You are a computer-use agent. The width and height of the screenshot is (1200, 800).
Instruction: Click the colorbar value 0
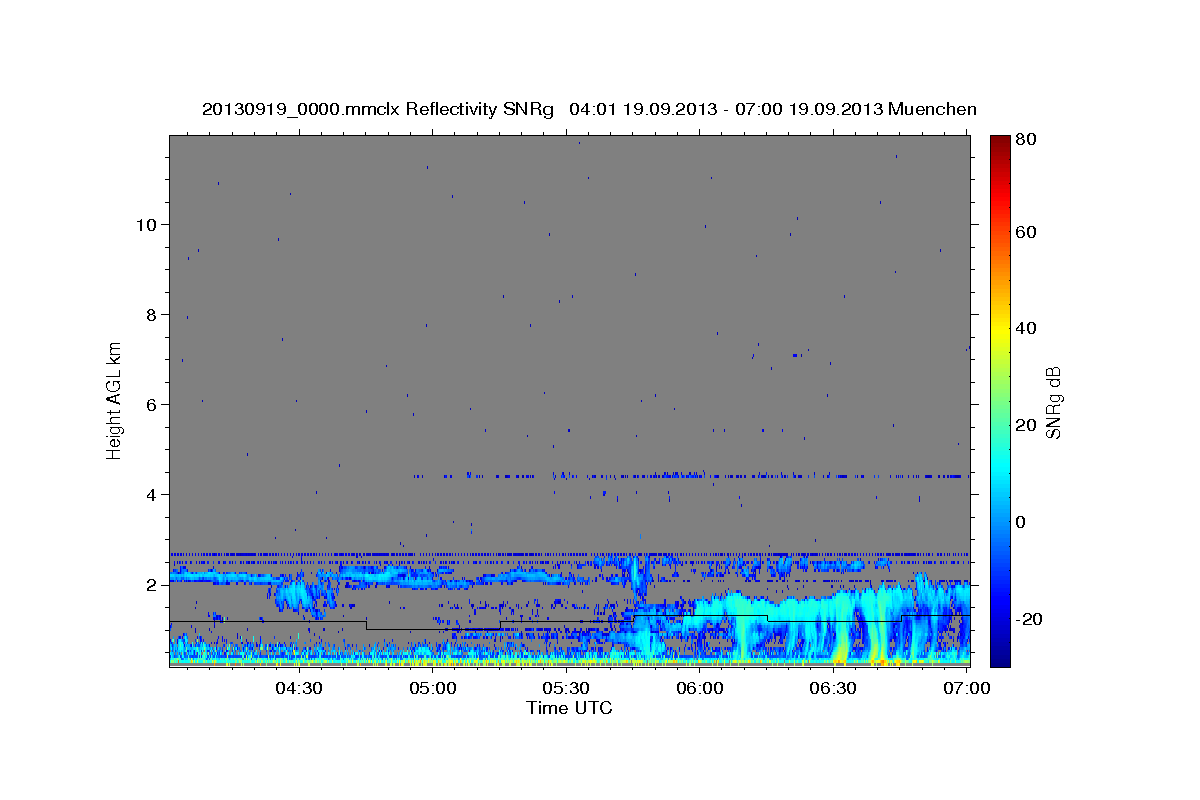click(1022, 522)
